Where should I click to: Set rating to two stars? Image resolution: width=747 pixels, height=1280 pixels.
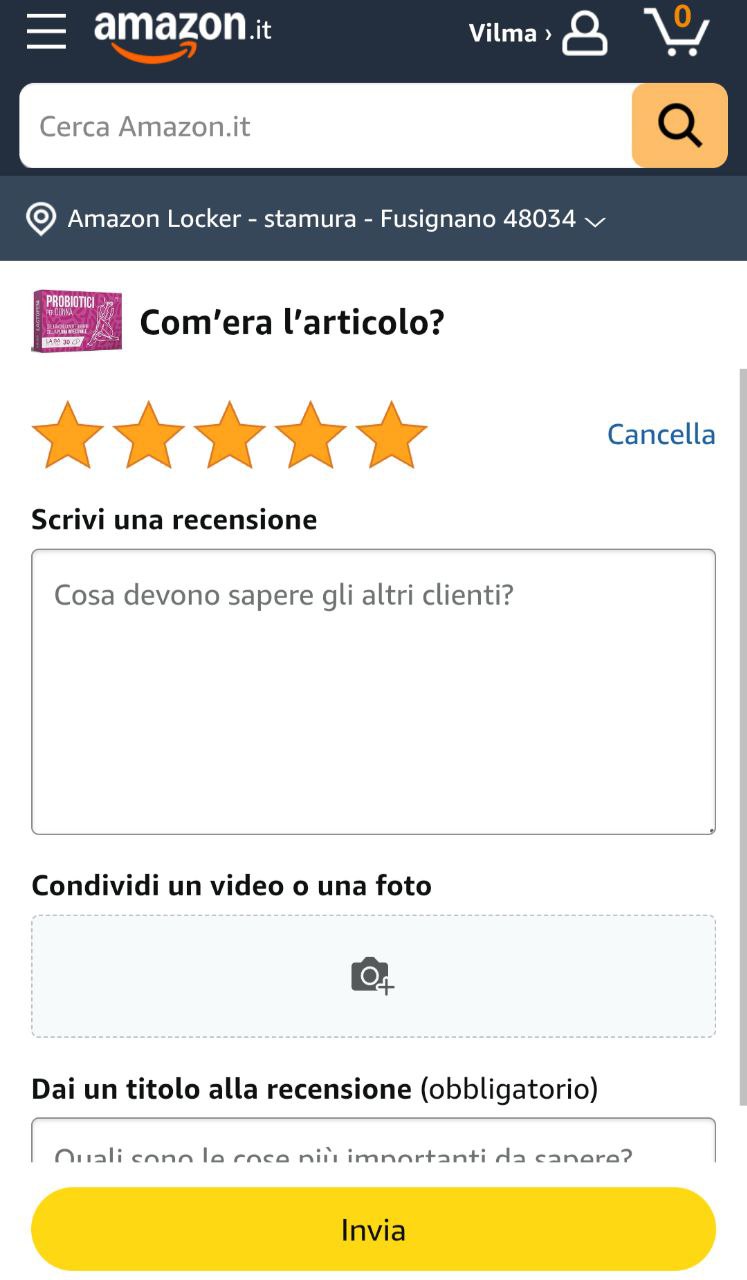149,435
